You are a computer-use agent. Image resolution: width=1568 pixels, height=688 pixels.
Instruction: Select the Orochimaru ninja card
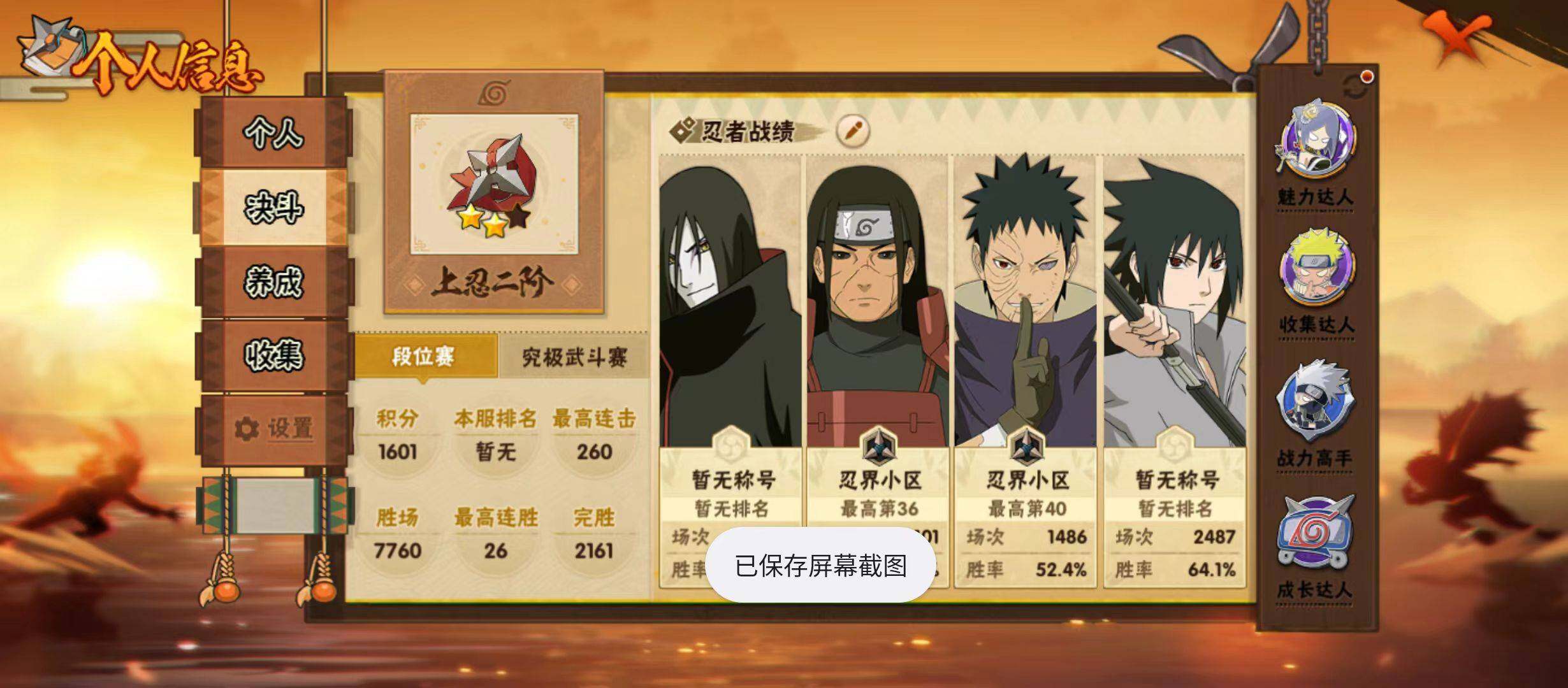pos(730,371)
